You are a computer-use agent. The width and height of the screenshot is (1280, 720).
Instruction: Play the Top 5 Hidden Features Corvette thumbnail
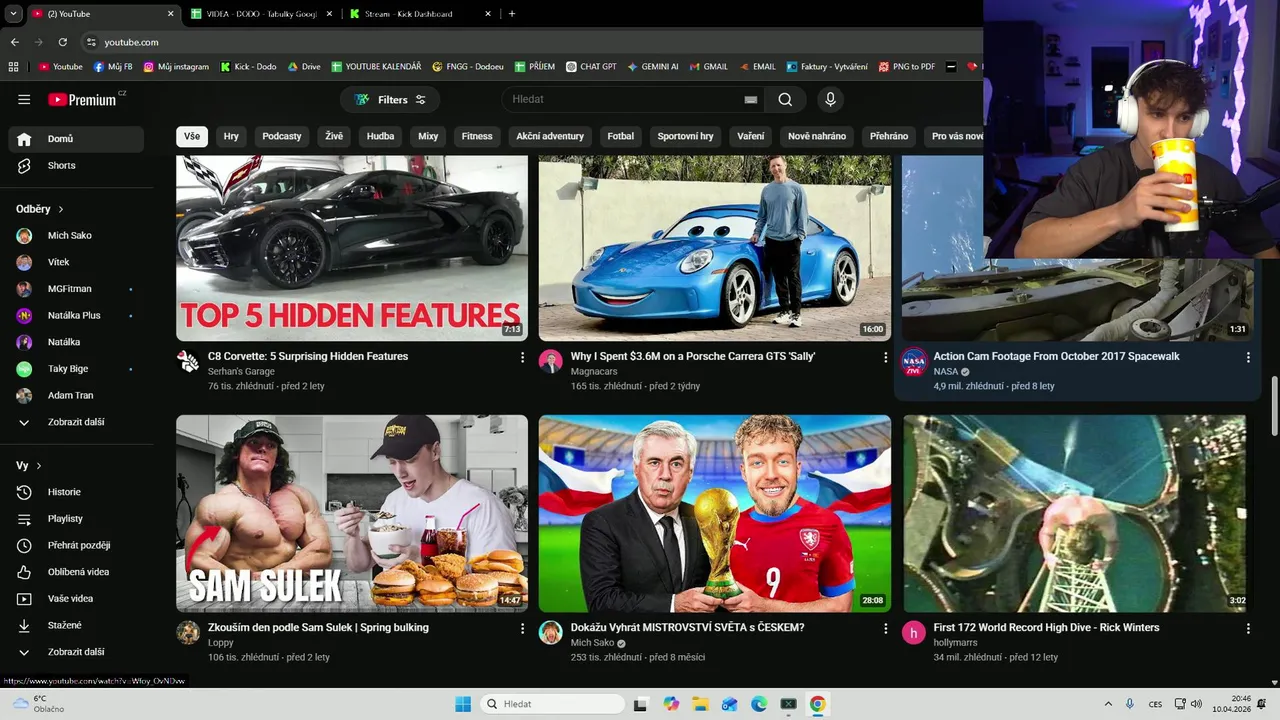[x=352, y=248]
